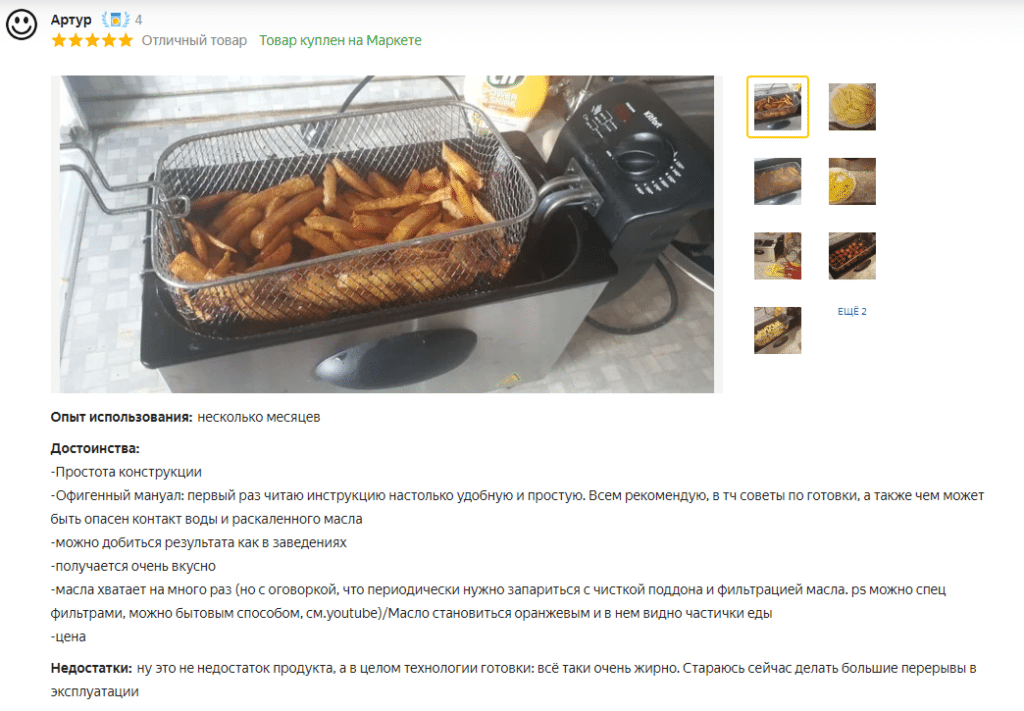Click the smiley face avatar icon
Viewport: 1024px width, 711px height.
(x=22, y=25)
